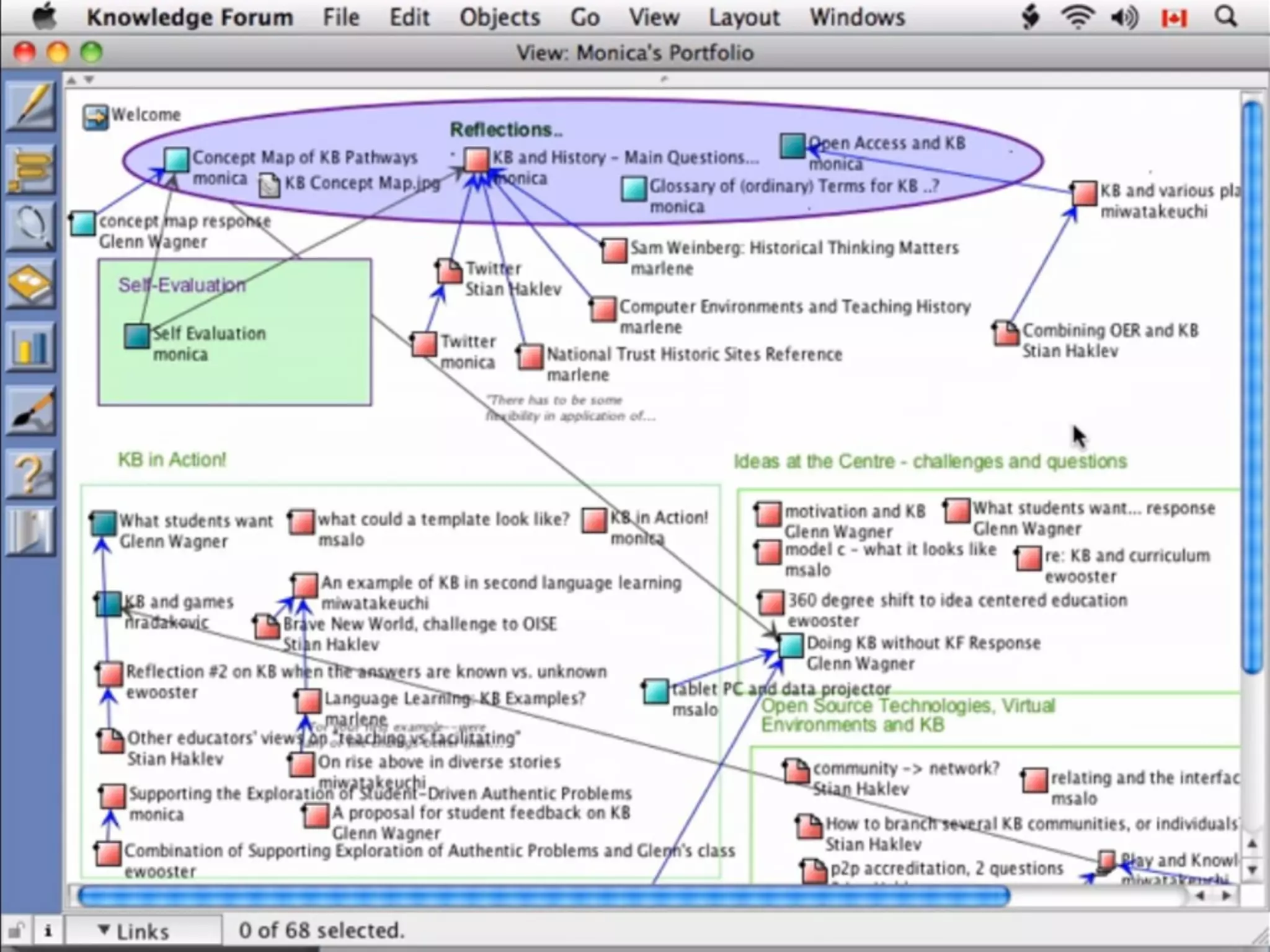1270x952 pixels.
Task: Click the pencil new note tool
Action: [x=31, y=107]
